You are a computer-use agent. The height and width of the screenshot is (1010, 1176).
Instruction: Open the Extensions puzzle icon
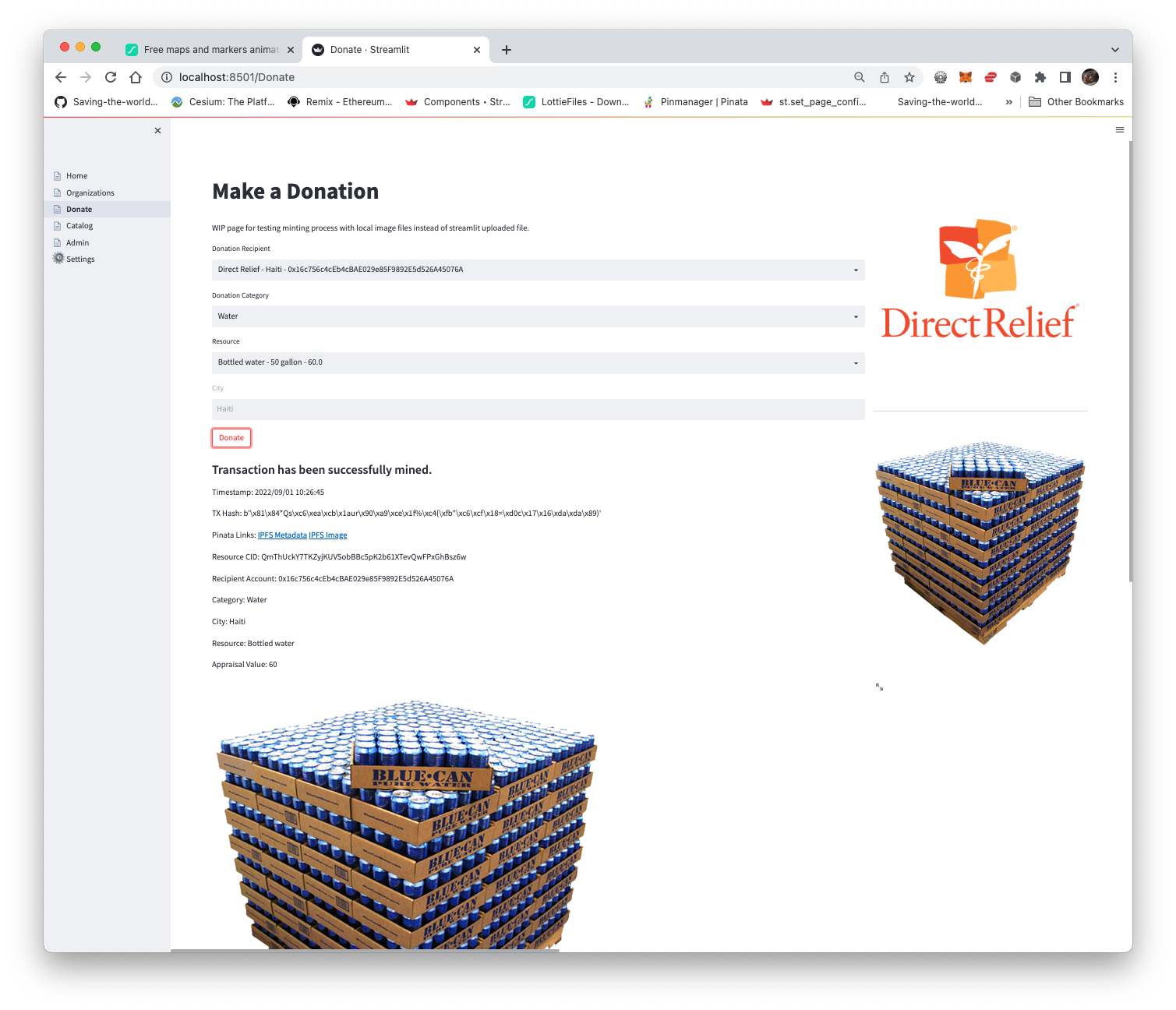[x=1040, y=77]
